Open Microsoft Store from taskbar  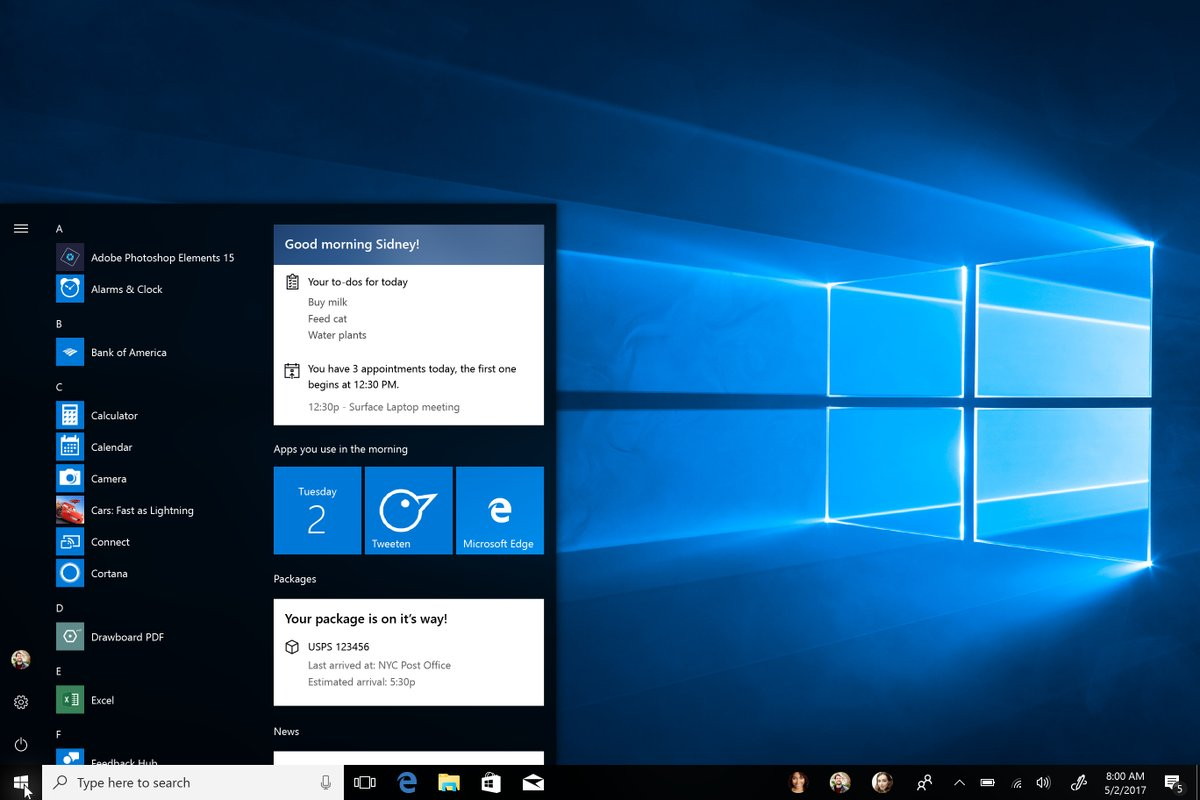(x=491, y=782)
